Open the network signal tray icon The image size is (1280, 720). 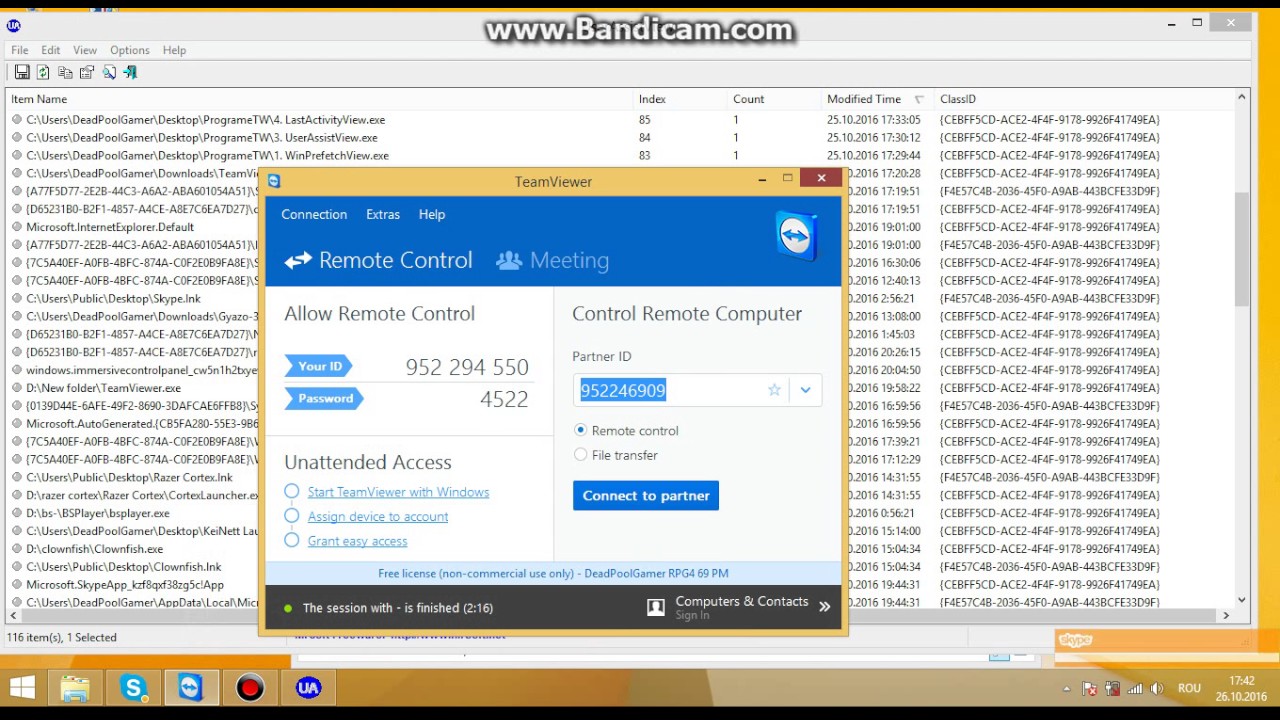(x=1135, y=688)
